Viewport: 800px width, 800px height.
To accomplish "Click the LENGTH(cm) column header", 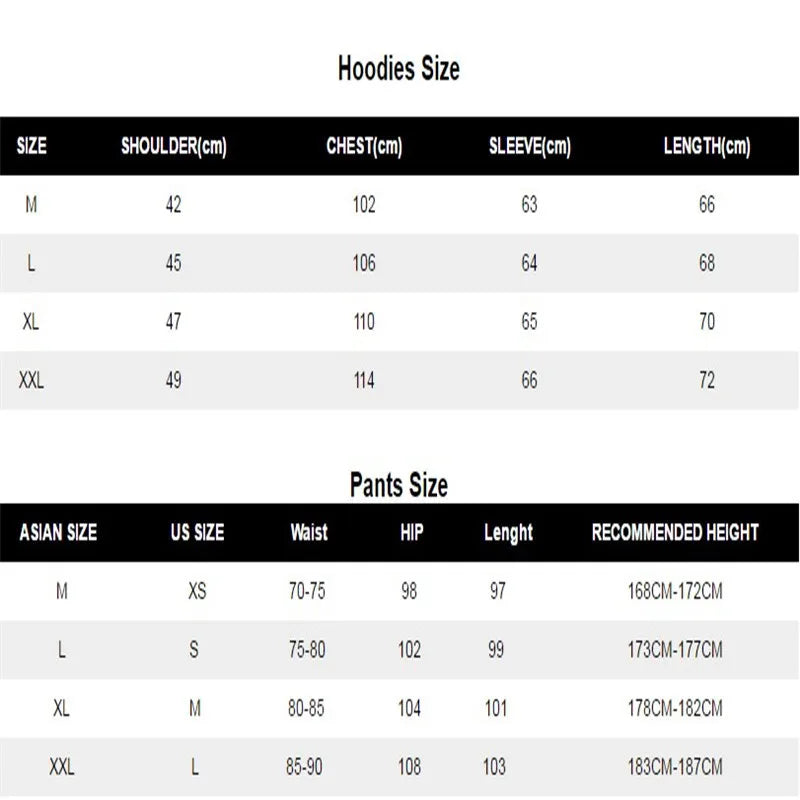I will [707, 146].
